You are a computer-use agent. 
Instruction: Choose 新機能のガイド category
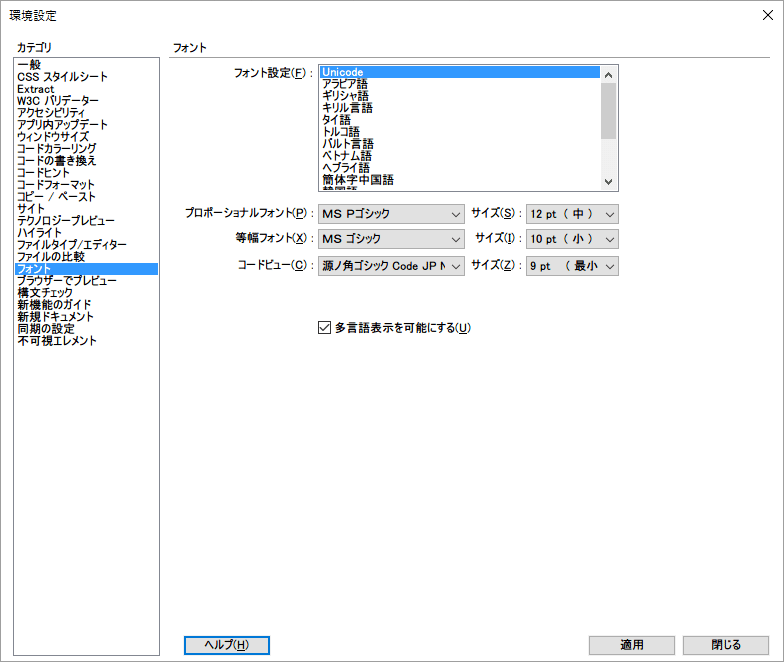86,304
